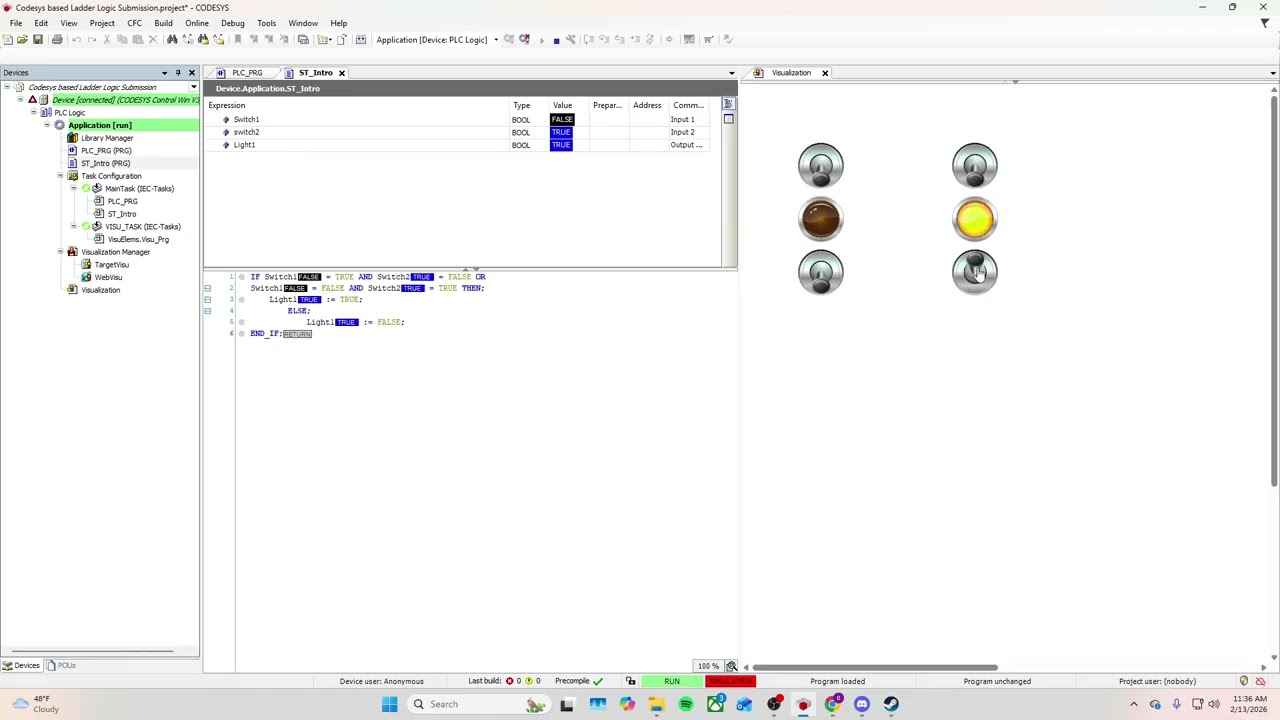The image size is (1280, 720).
Task: Switch to the POUs tab at bottom
Action: point(61,665)
